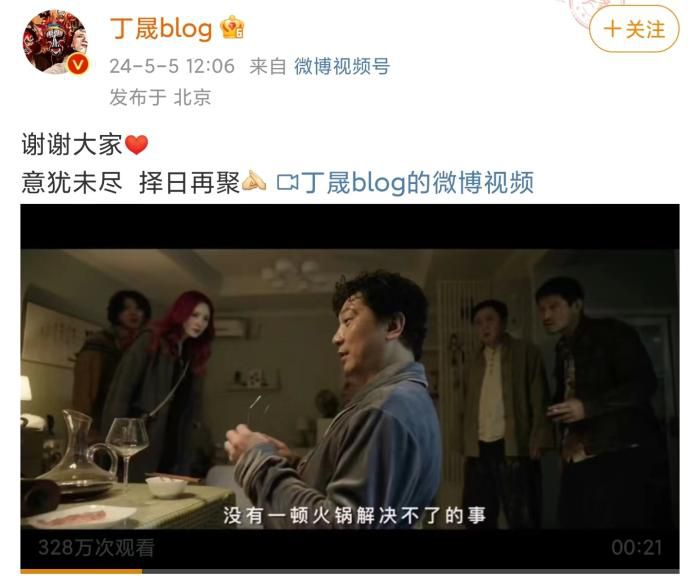Screen dimensions: 700x586
Task: Click the red heart emoji
Action: pos(136,145)
